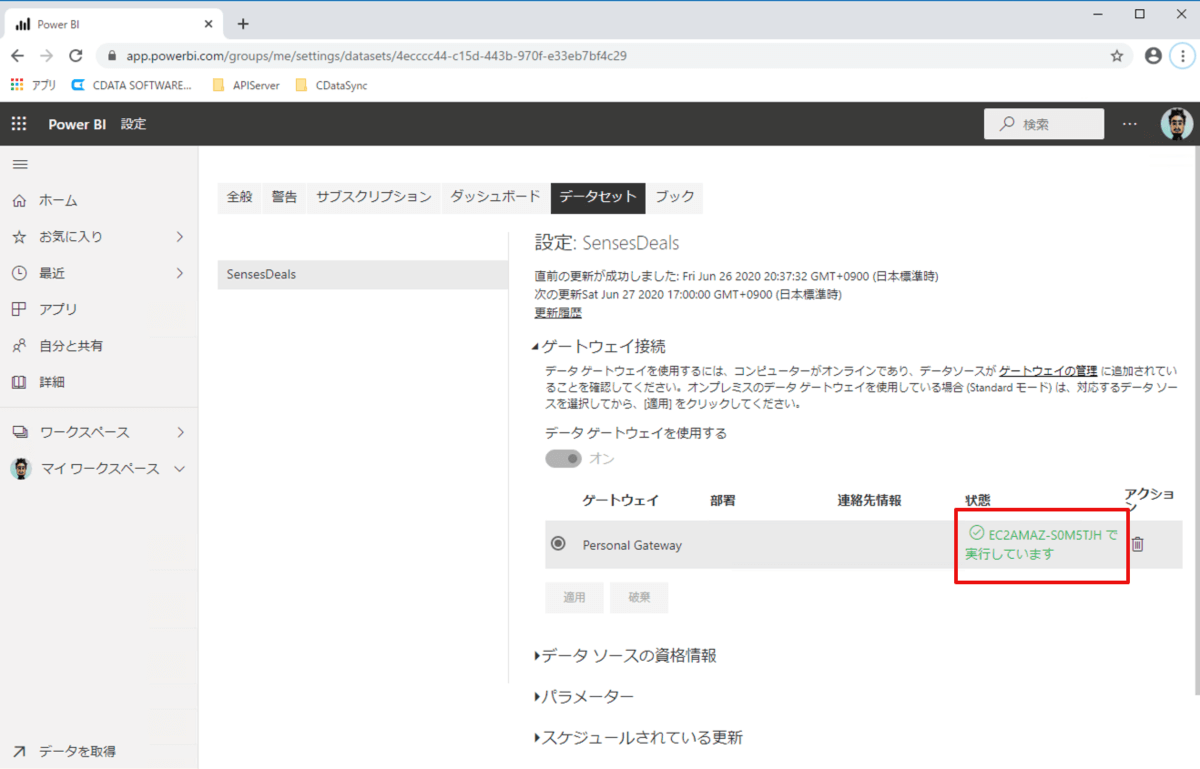Image resolution: width=1200 pixels, height=769 pixels.
Task: Expand マイ ワークスペース dropdown chevron
Action: 180,468
